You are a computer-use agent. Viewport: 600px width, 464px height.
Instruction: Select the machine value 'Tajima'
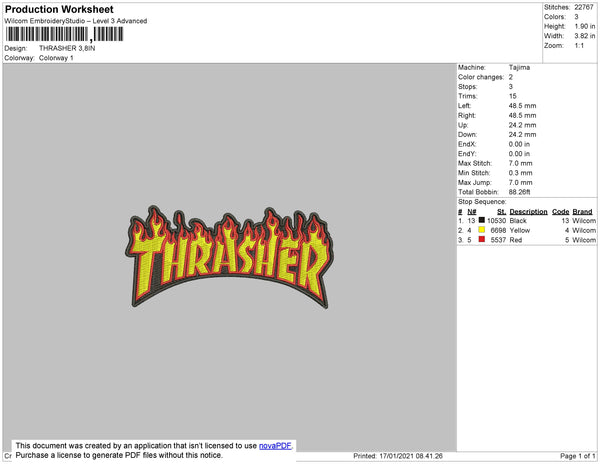coord(519,67)
